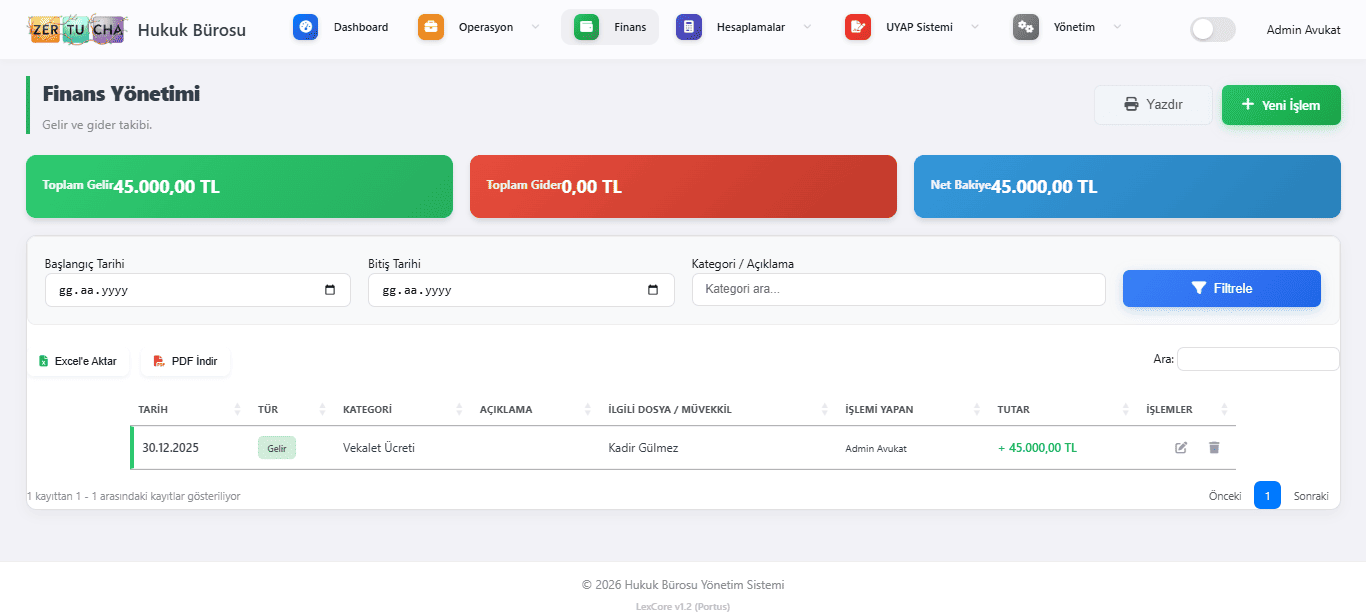Click the Hukuk Bürosu header title
Screen dimensions: 1366x613
point(192,30)
